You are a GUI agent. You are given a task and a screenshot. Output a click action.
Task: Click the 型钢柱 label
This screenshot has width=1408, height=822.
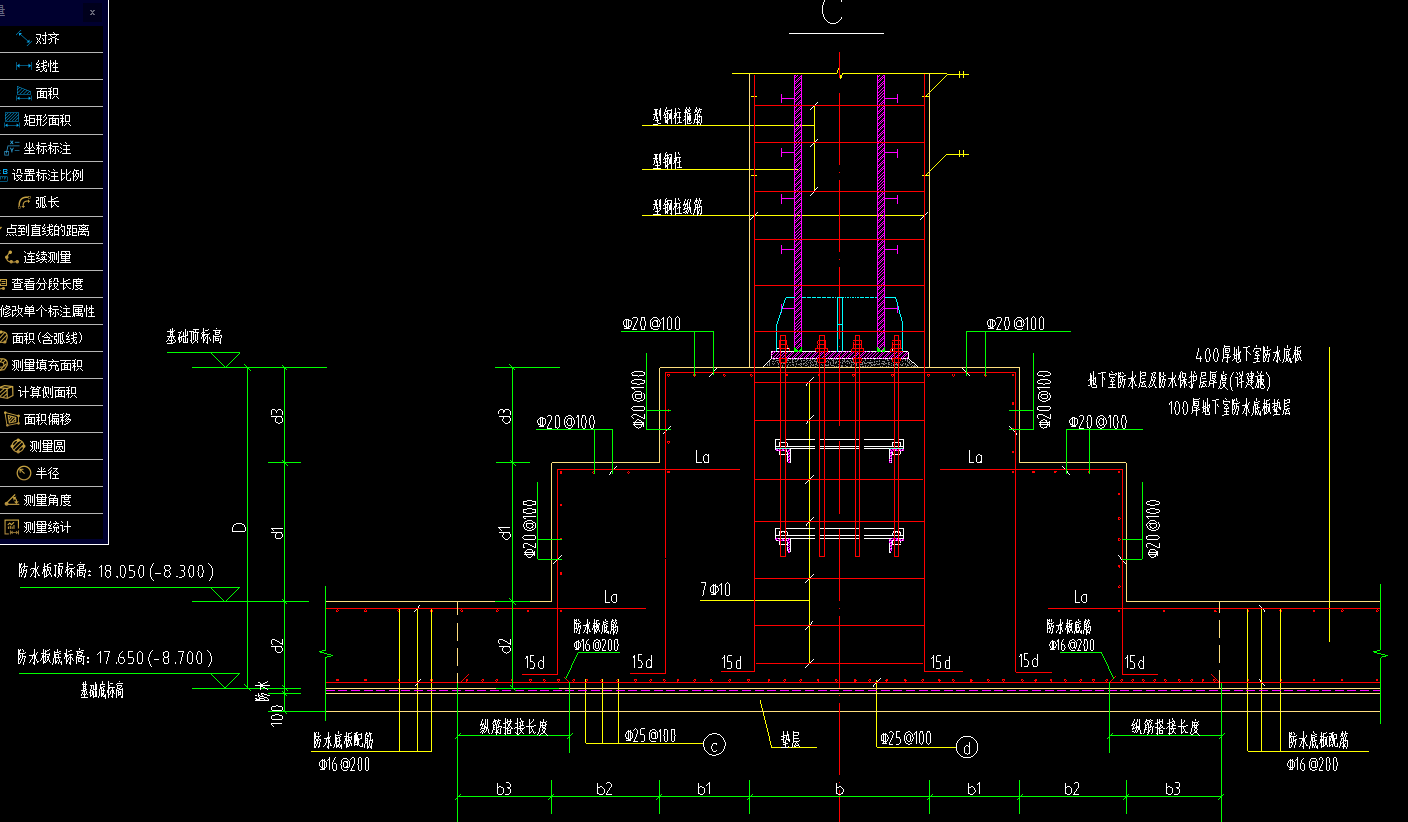[x=667, y=161]
